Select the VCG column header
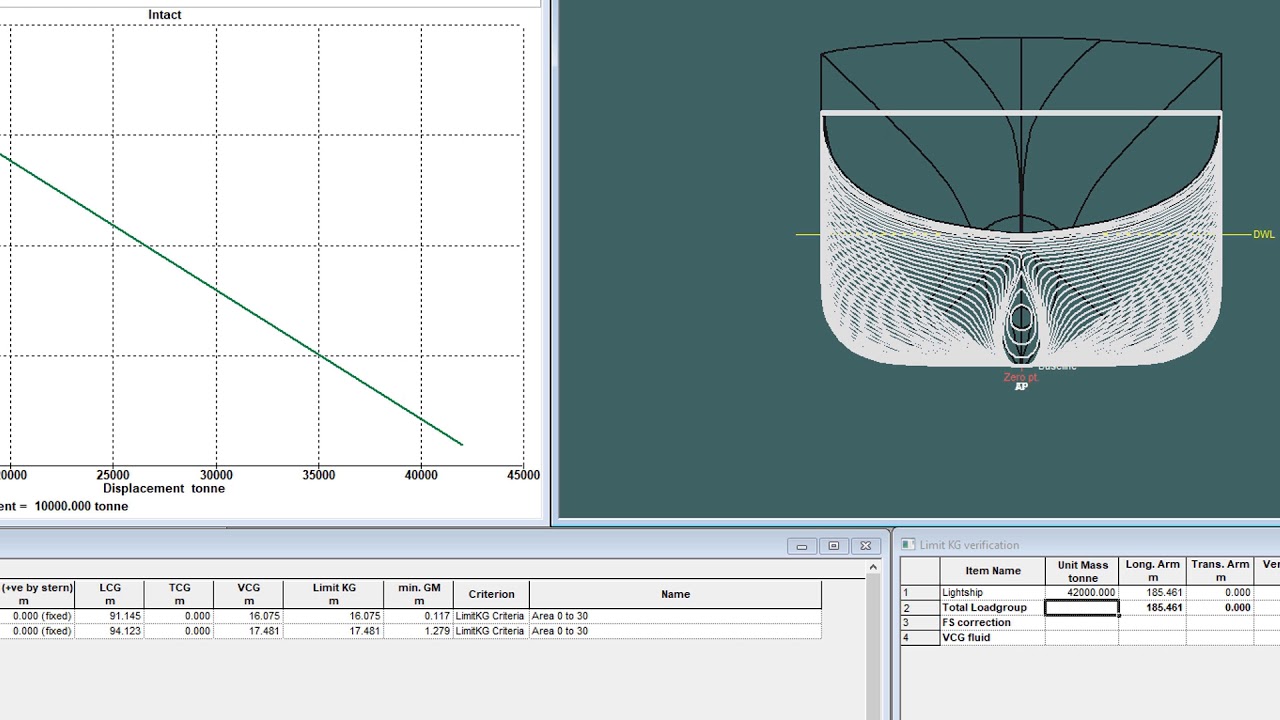This screenshot has width=1280, height=720. 249,594
